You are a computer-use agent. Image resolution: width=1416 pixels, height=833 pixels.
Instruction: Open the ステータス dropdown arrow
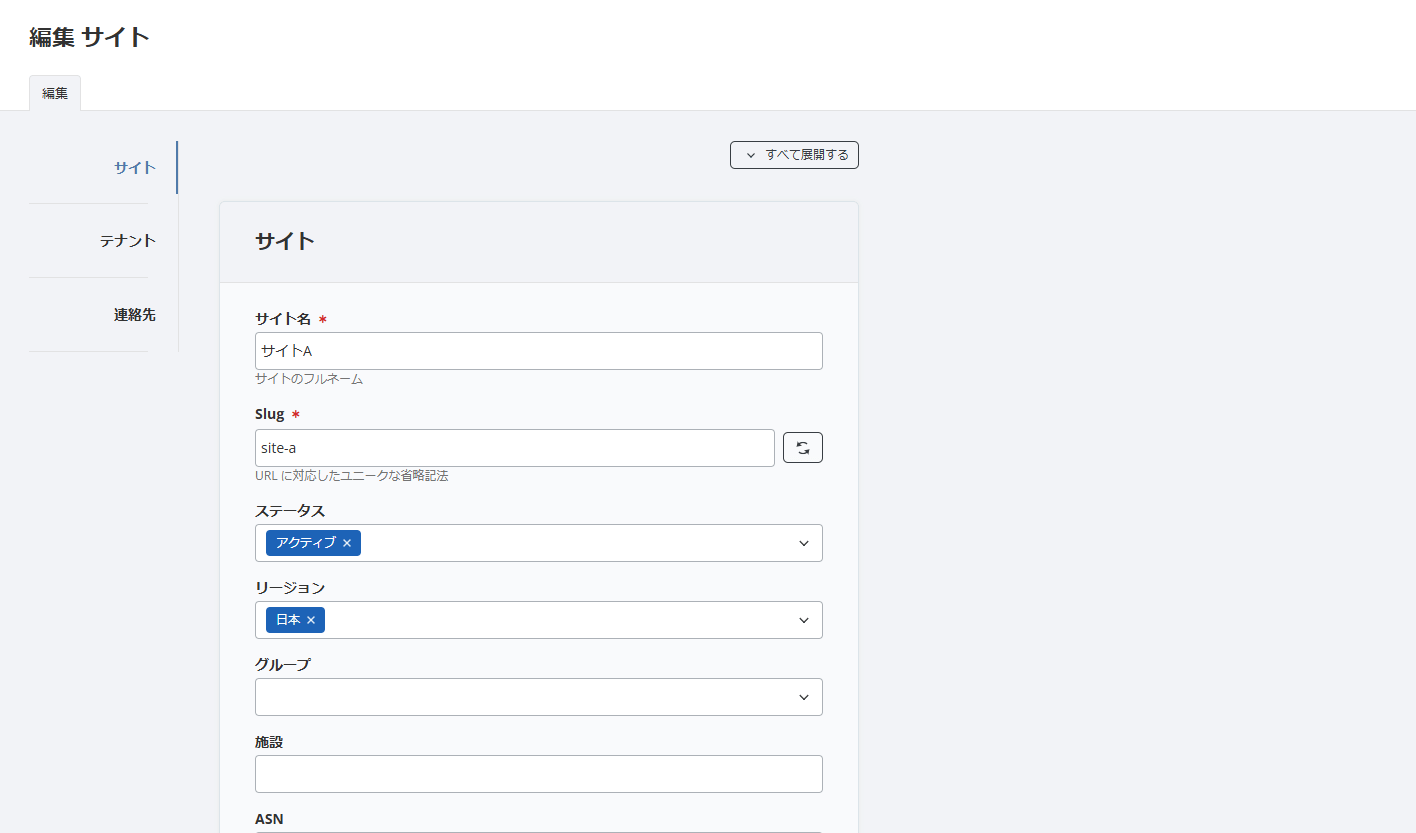tap(804, 543)
